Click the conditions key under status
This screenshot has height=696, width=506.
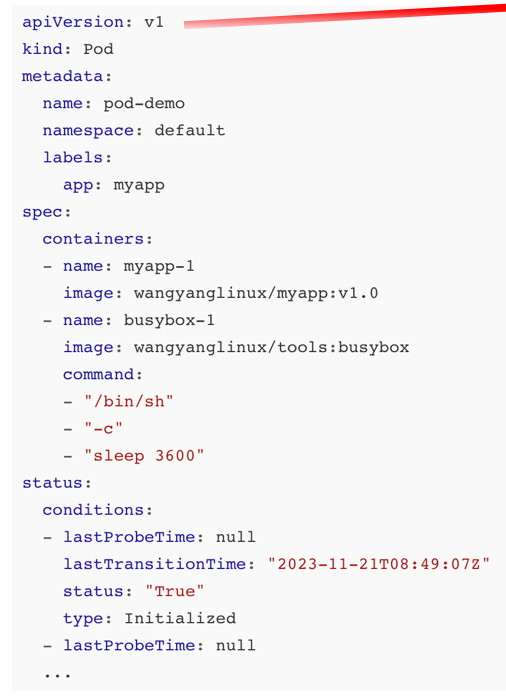pos(94,510)
